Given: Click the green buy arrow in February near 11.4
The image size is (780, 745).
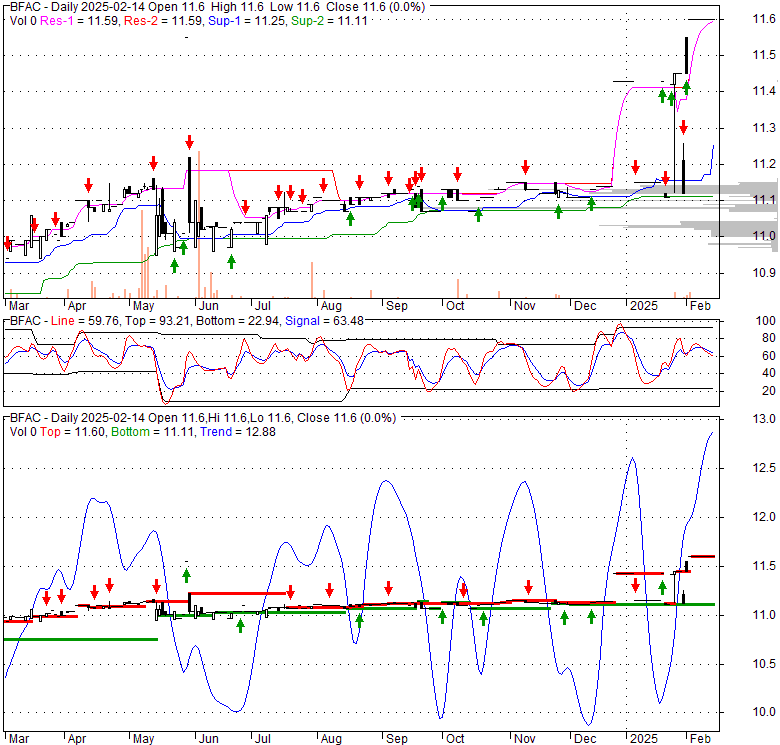Looking at the screenshot, I should 687,87.
